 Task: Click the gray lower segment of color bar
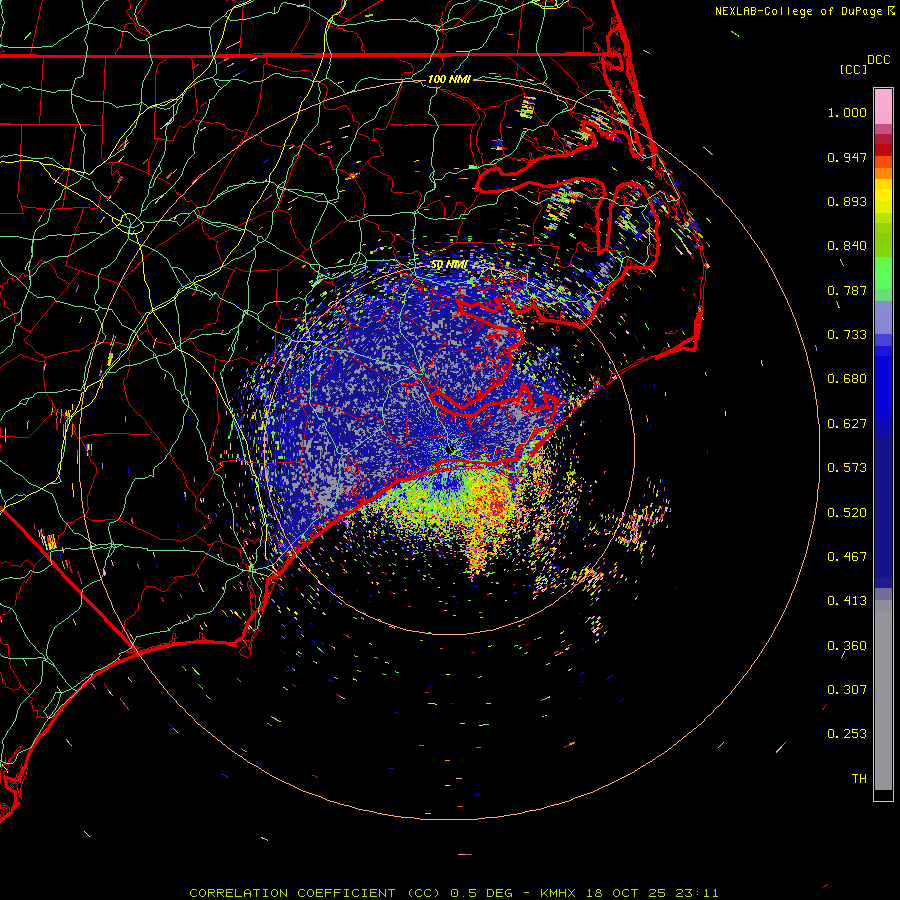click(883, 695)
